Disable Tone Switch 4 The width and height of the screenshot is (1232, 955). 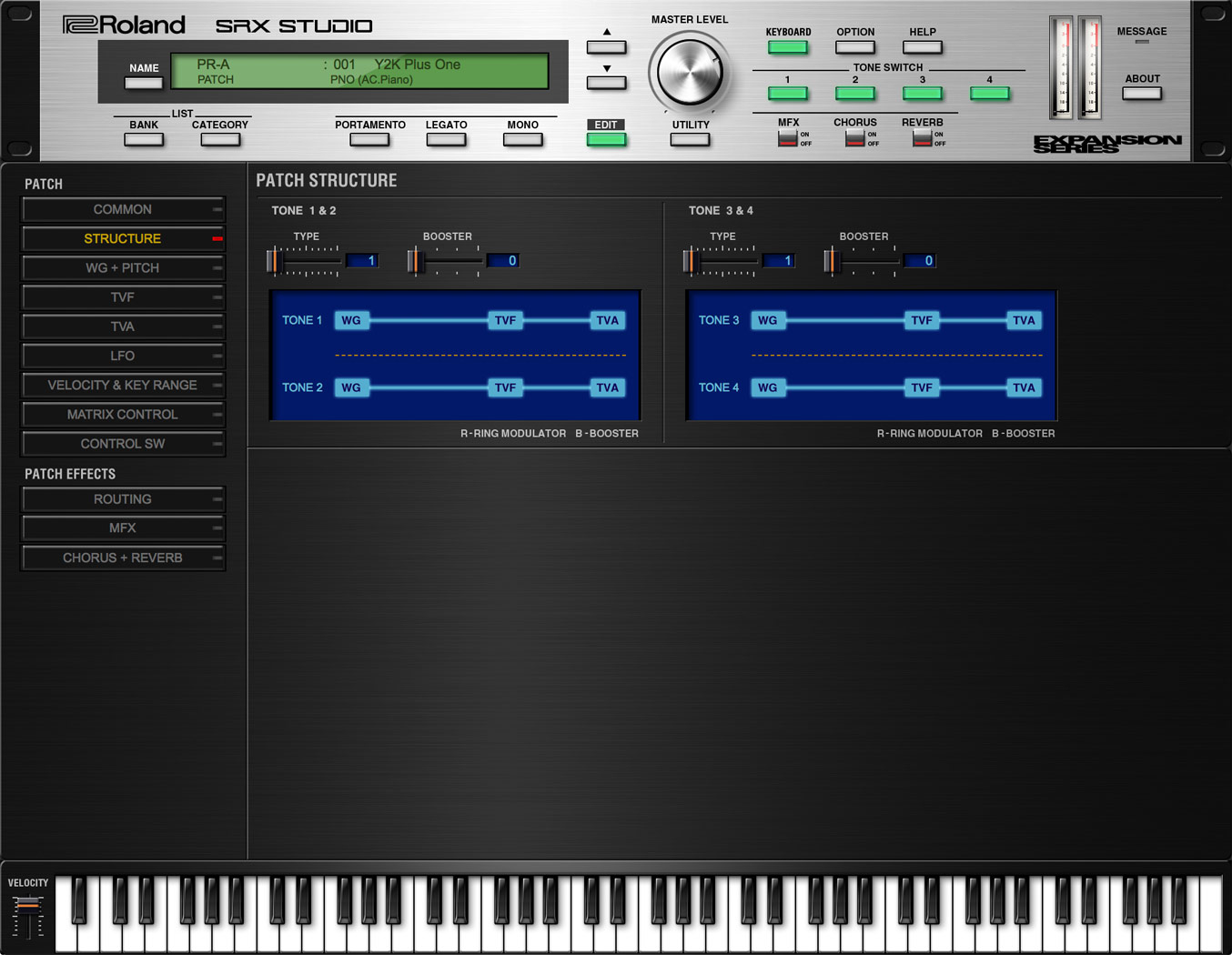(x=989, y=94)
